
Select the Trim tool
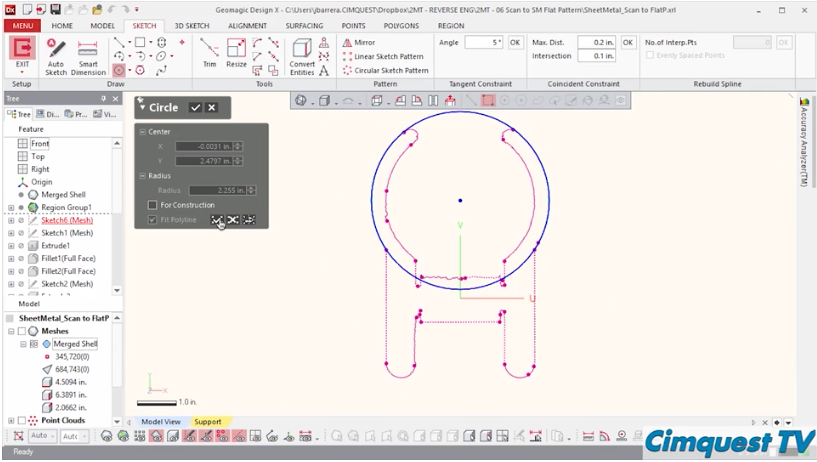[x=209, y=53]
